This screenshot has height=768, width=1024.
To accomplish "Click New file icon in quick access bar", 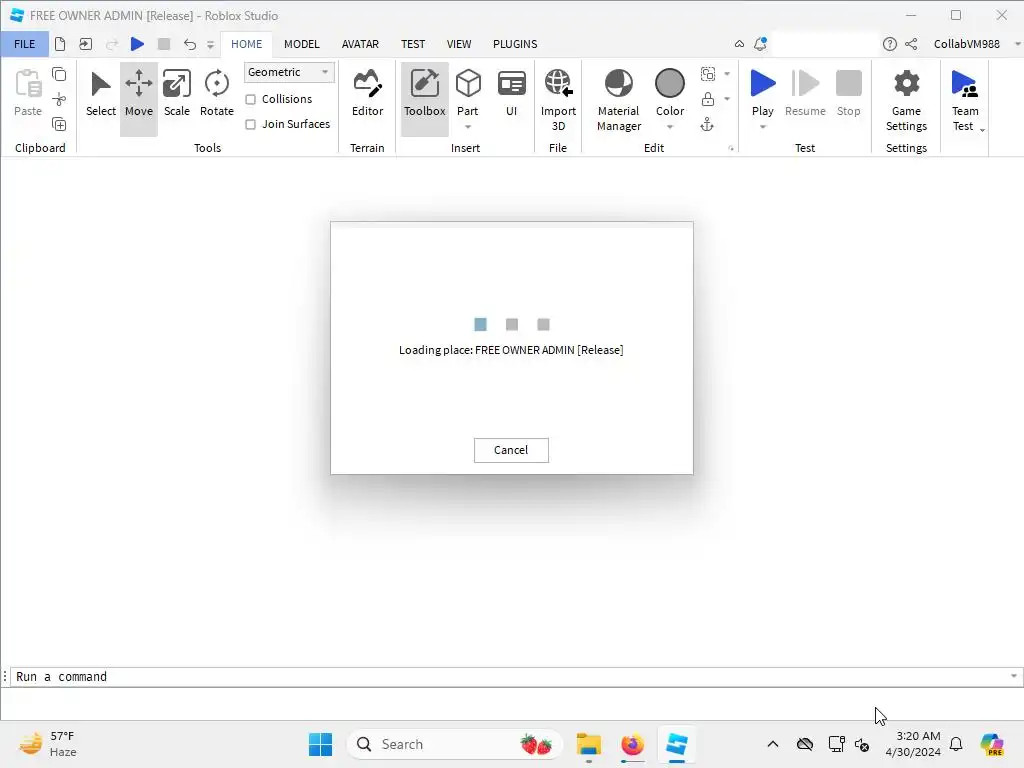I will [x=60, y=44].
